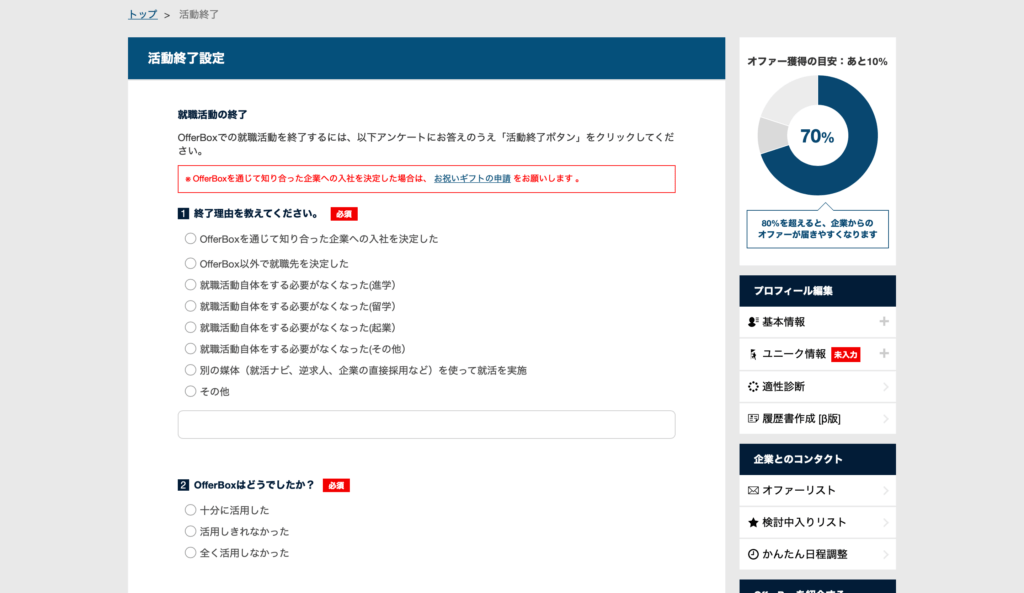Click the 企業とのコンタクト section header
The image size is (1024, 593).
pos(818,459)
